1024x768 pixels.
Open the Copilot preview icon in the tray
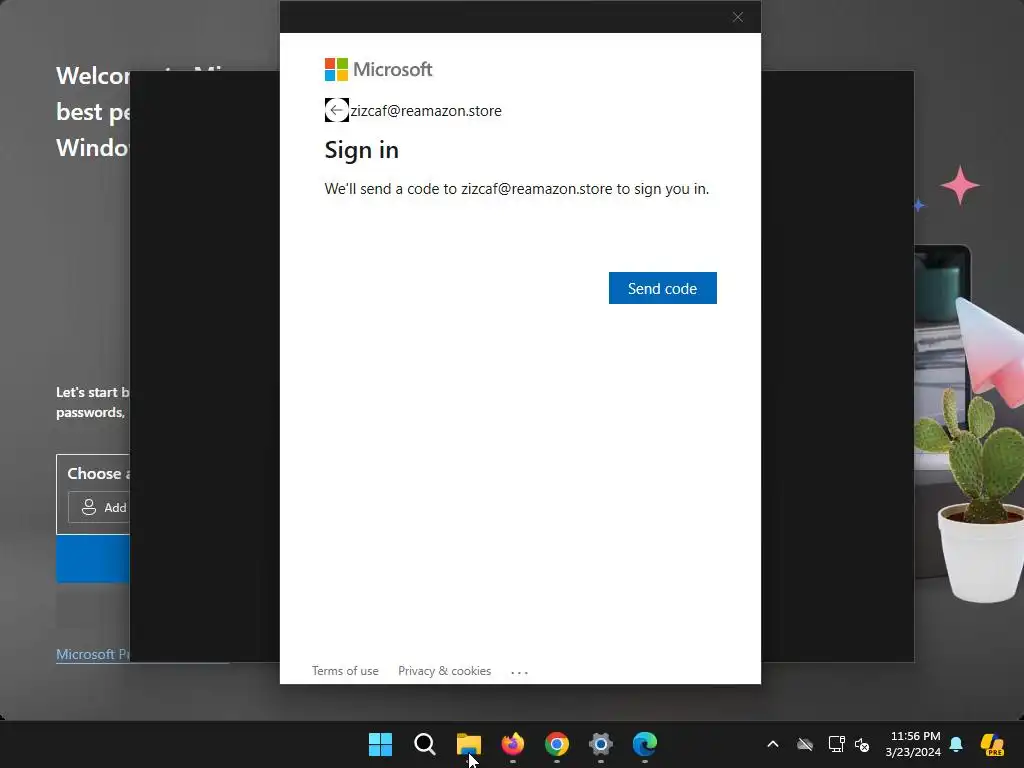click(992, 744)
